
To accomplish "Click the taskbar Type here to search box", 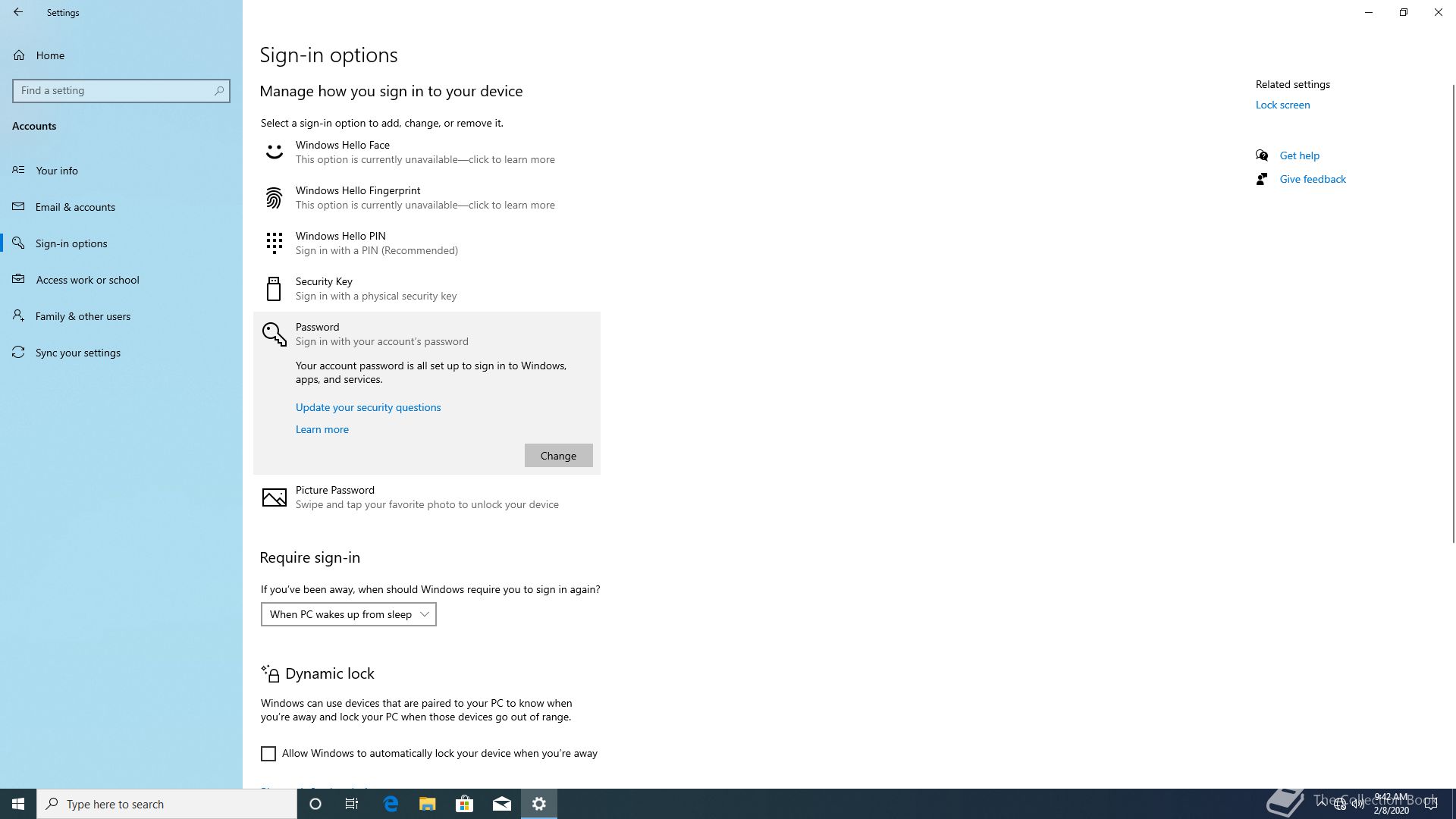I will [x=167, y=804].
